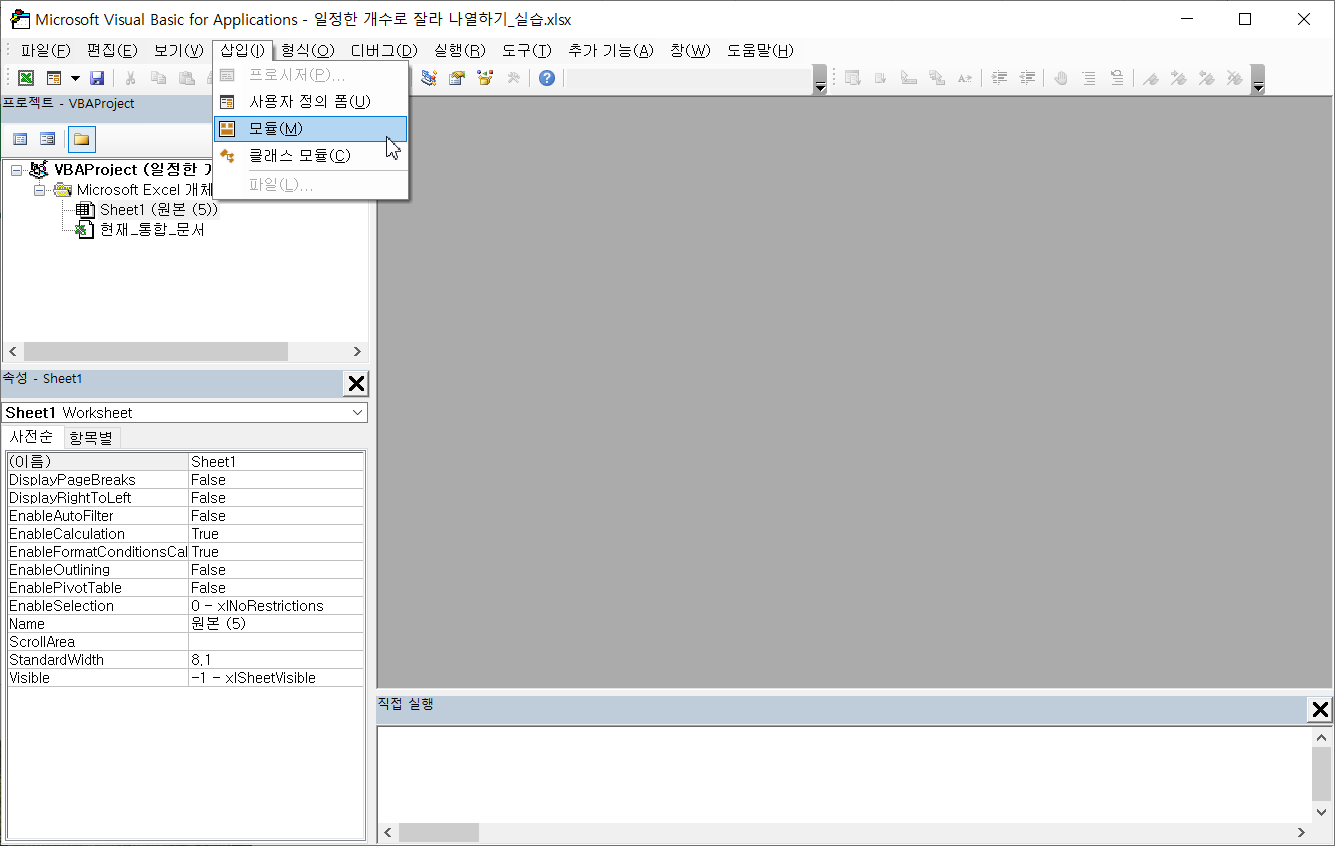Toggle Folders button in Project panel
Image resolution: width=1335 pixels, height=846 pixels.
(81, 139)
